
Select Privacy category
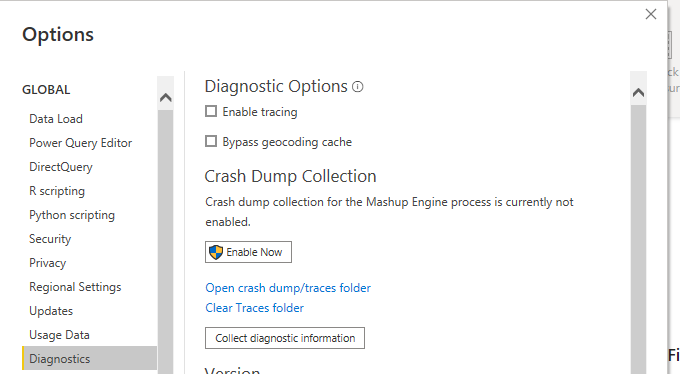[x=47, y=263]
